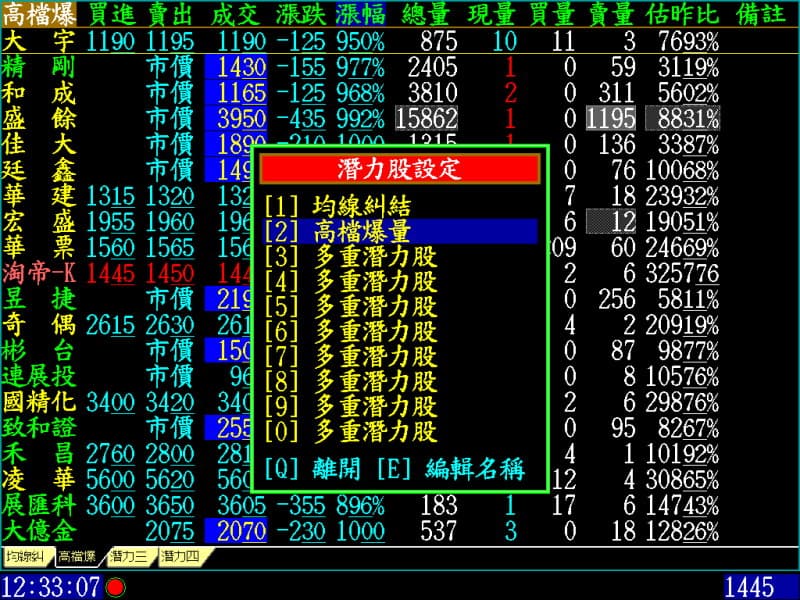The height and width of the screenshot is (600, 800).
Task: Switch to the 高檔爆 bottom tab
Action: click(x=77, y=556)
